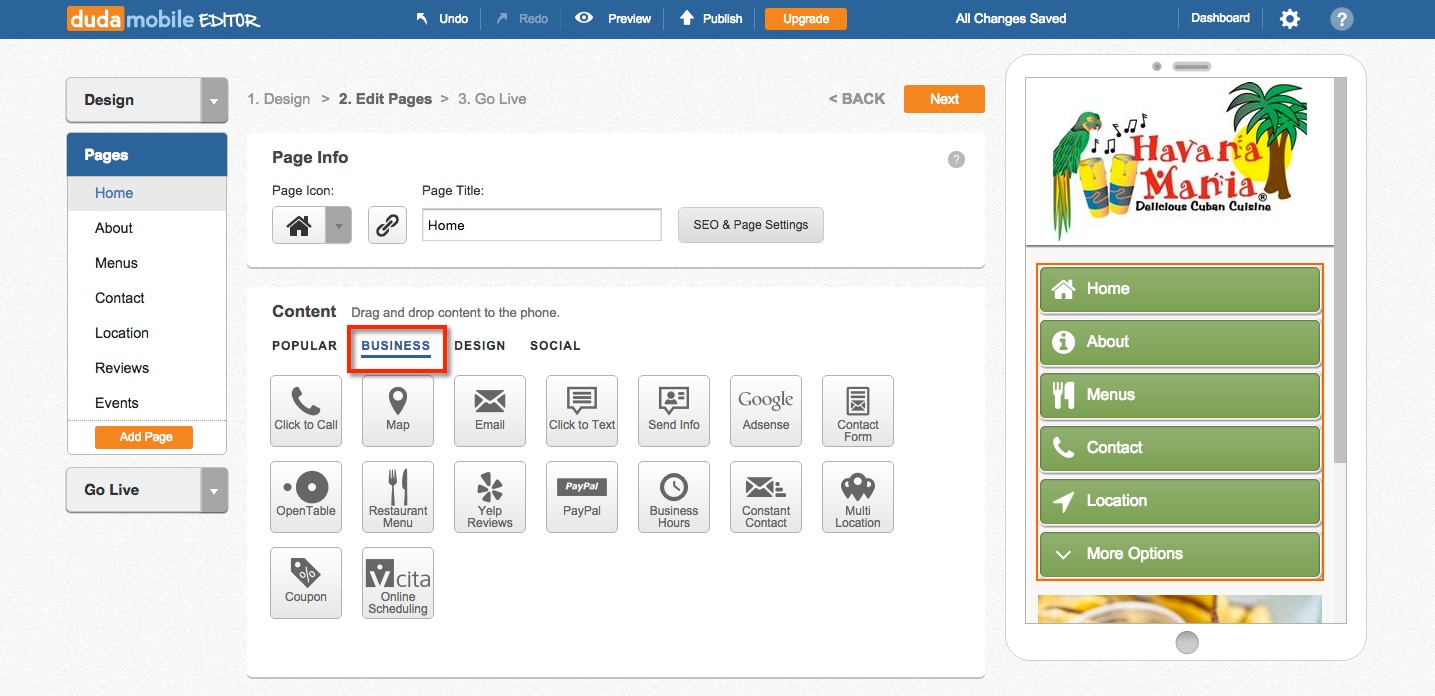Go to step 3. Go Live
Viewport: 1435px width, 696px height.
point(492,99)
